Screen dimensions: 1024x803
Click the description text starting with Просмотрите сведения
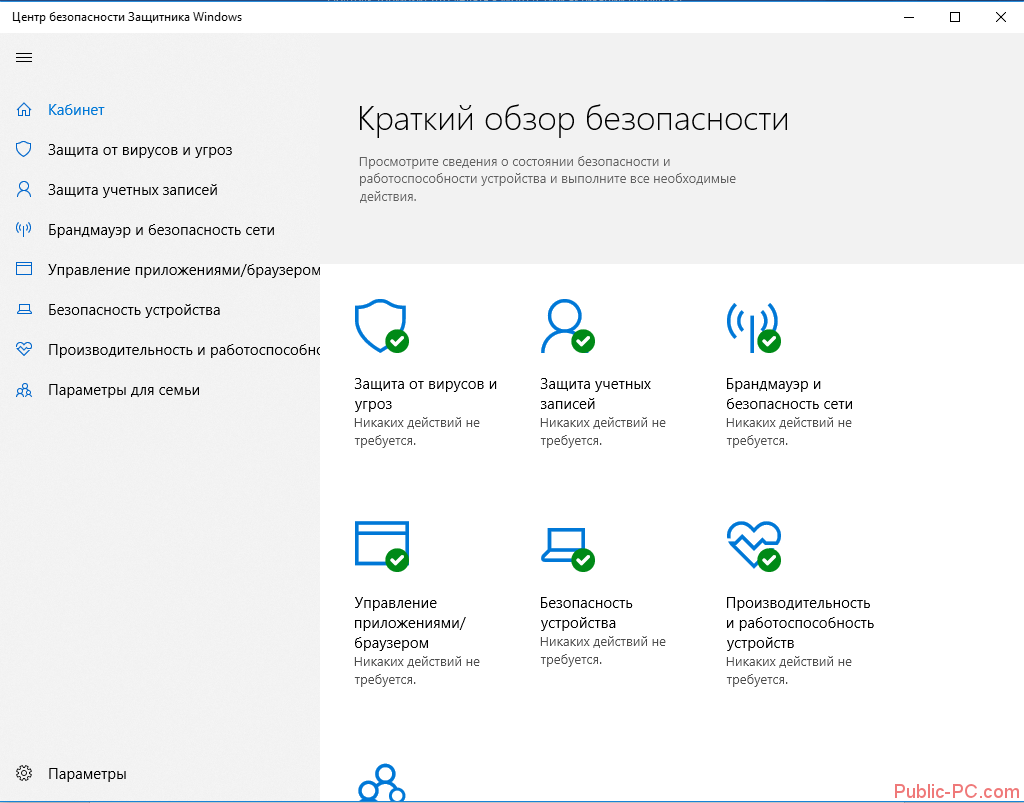tap(547, 179)
